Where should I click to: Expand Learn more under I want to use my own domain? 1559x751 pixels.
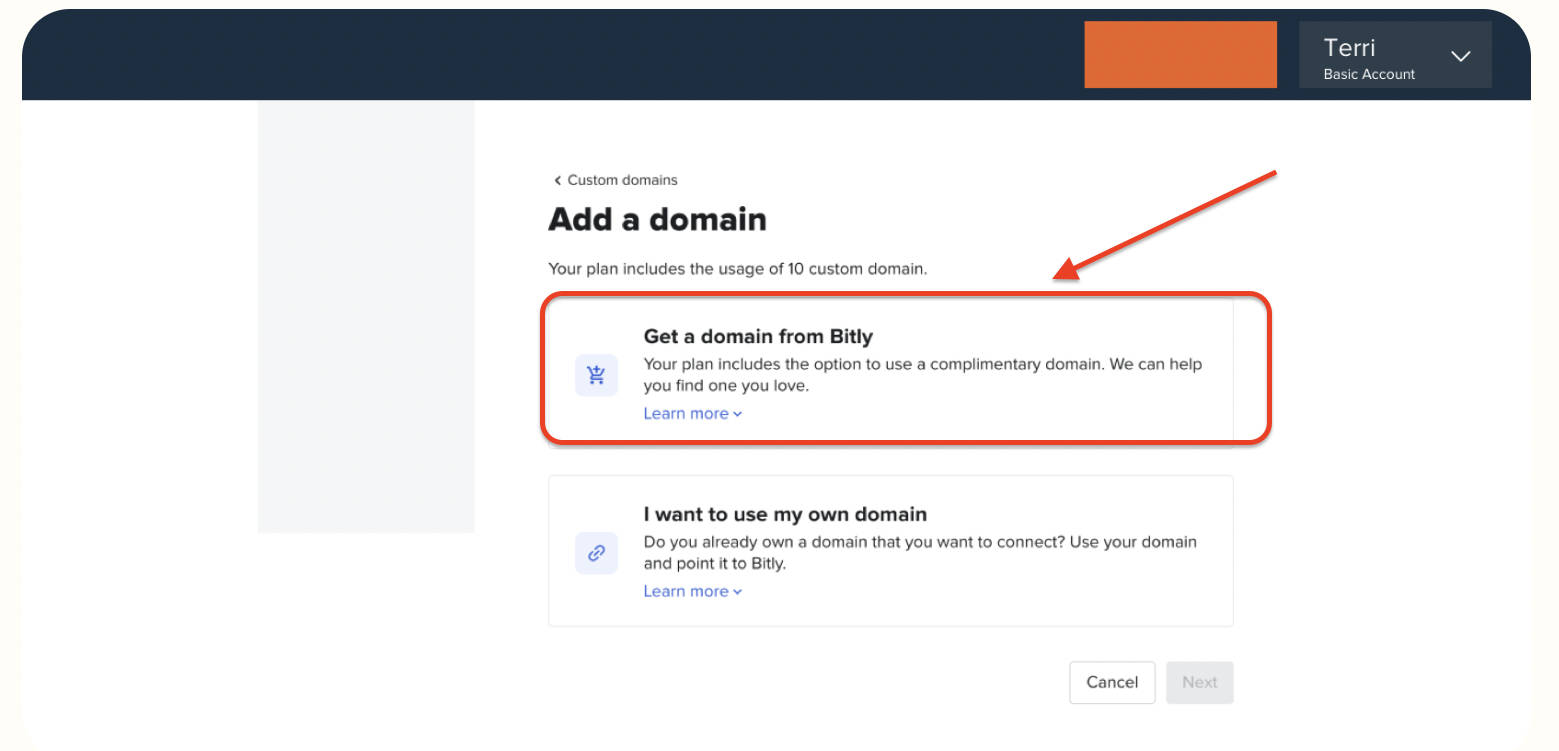coord(692,591)
